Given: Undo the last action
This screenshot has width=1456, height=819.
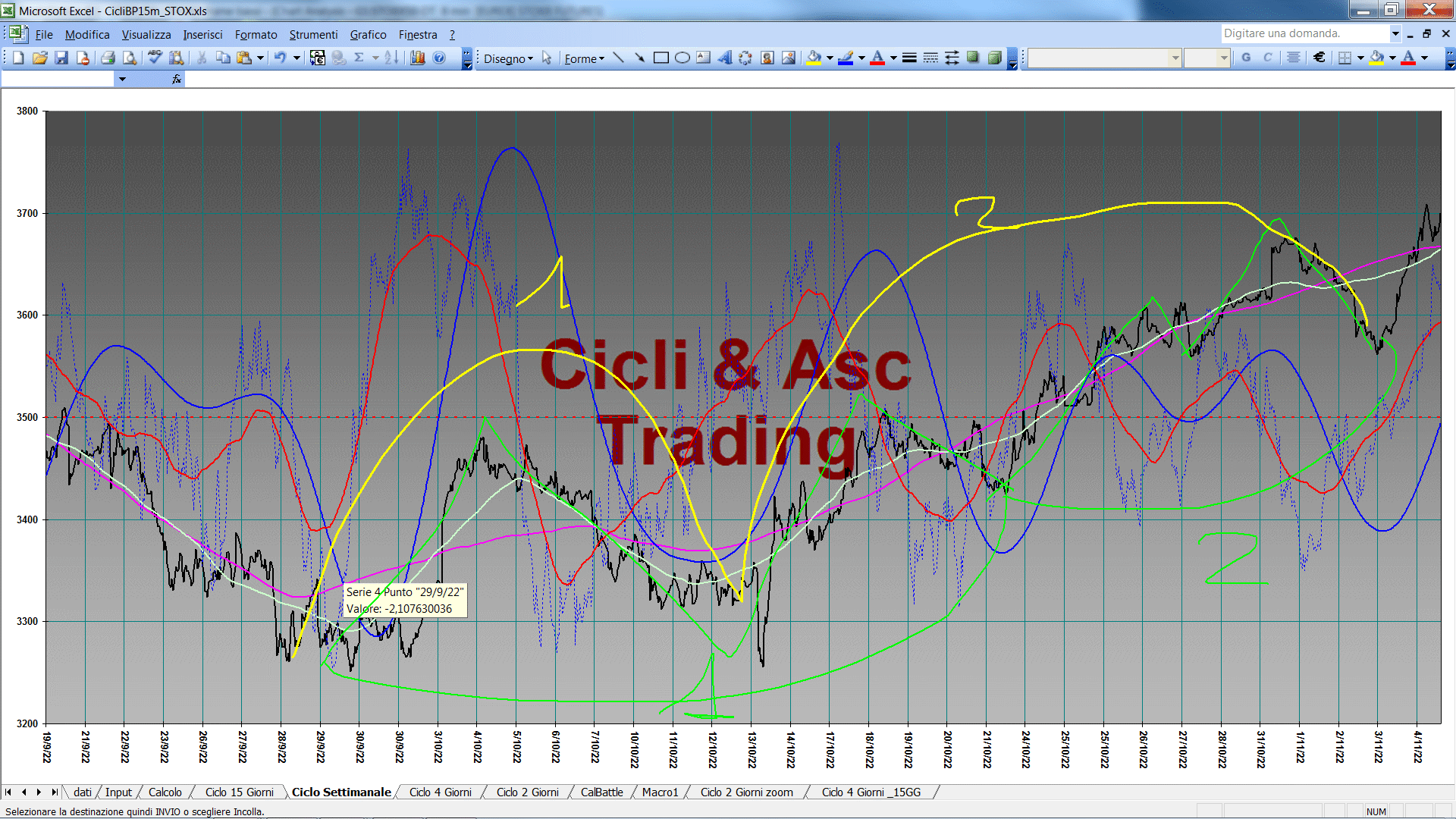Looking at the screenshot, I should pos(280,58).
